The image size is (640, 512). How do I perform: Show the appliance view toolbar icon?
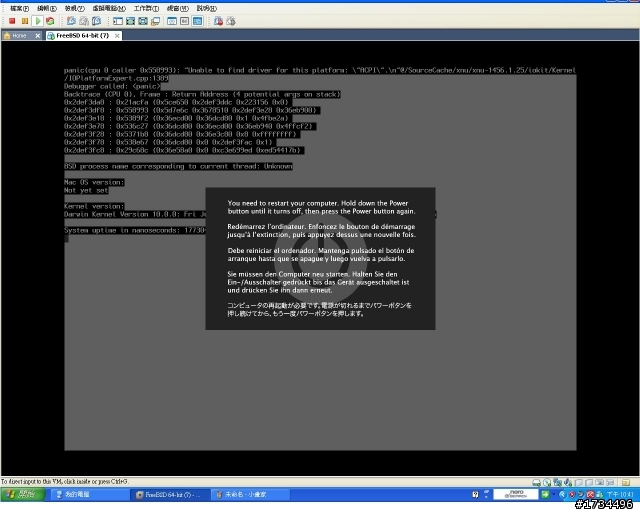(x=184, y=21)
